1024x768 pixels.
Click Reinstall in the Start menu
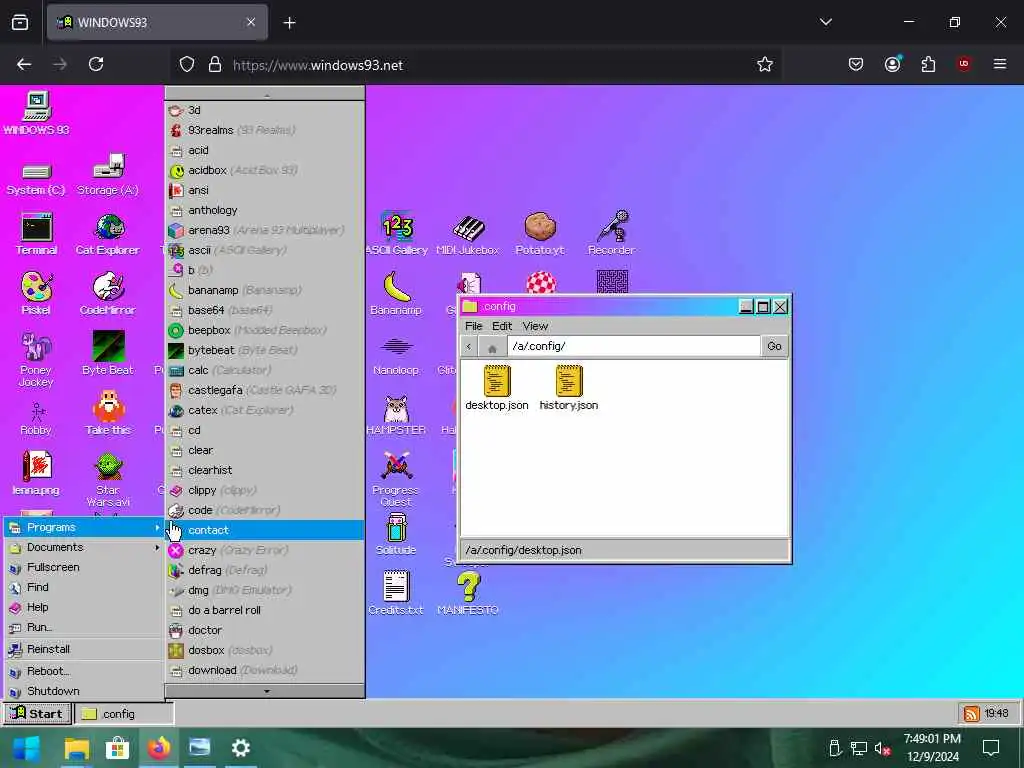point(84,649)
